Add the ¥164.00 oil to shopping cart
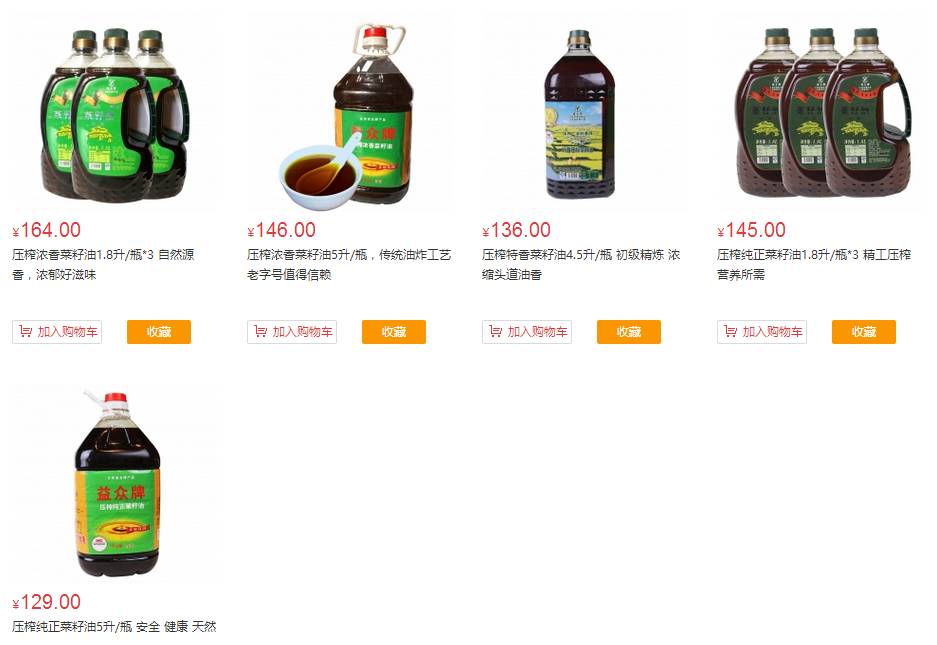The image size is (937, 645). coord(57,332)
